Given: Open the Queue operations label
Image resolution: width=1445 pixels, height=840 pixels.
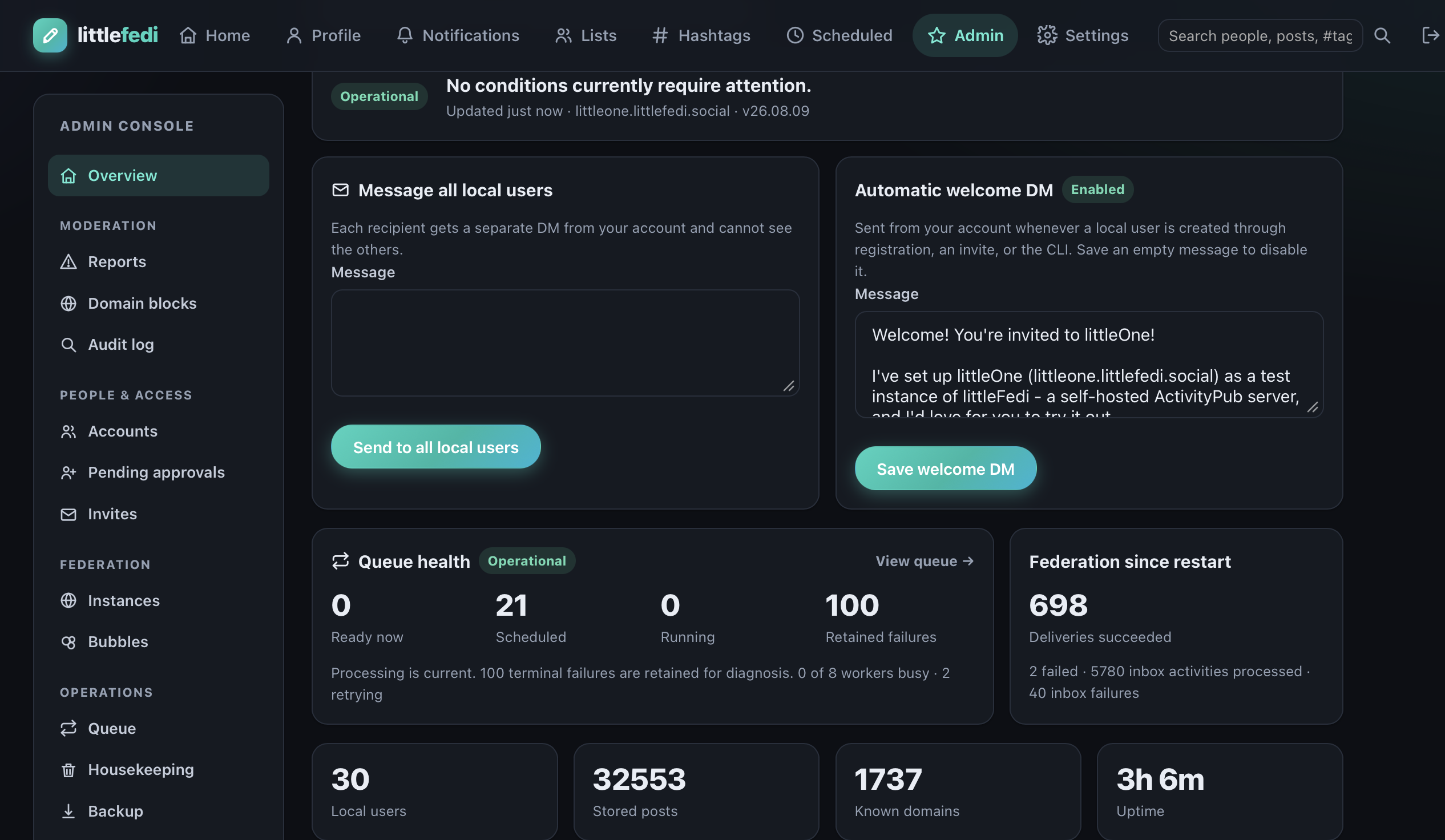Looking at the screenshot, I should coord(112,728).
